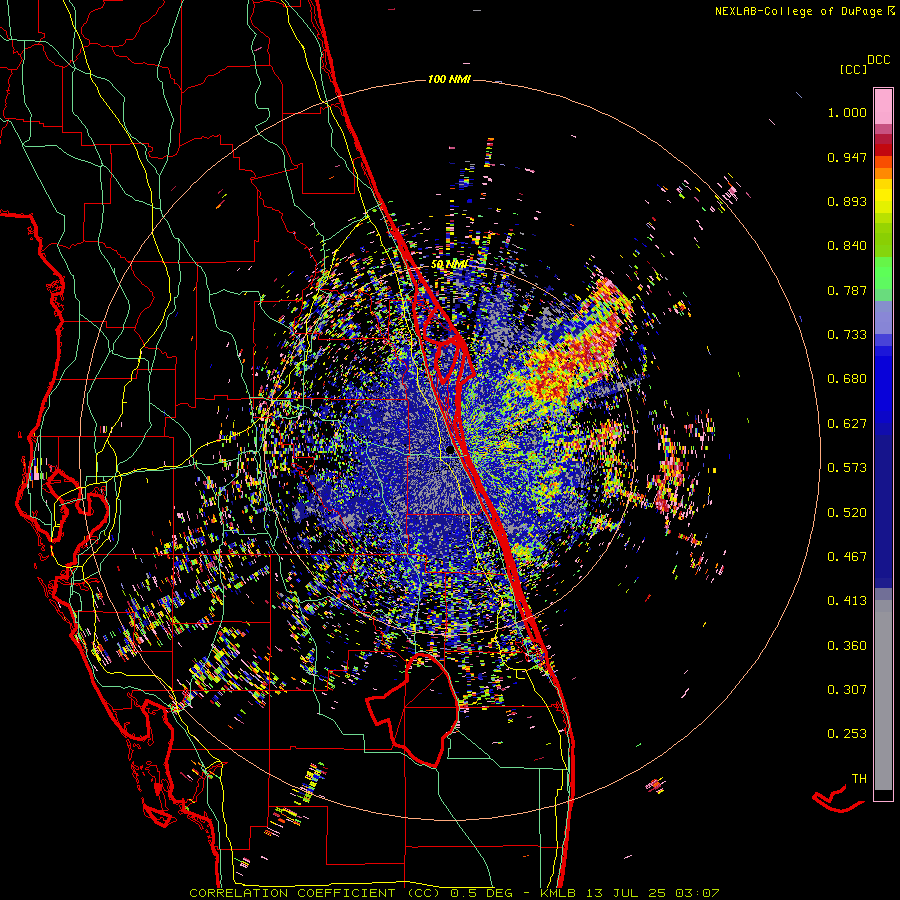Viewport: 900px width, 900px height.
Task: Click the 0.947 scale label
Action: [x=847, y=157]
